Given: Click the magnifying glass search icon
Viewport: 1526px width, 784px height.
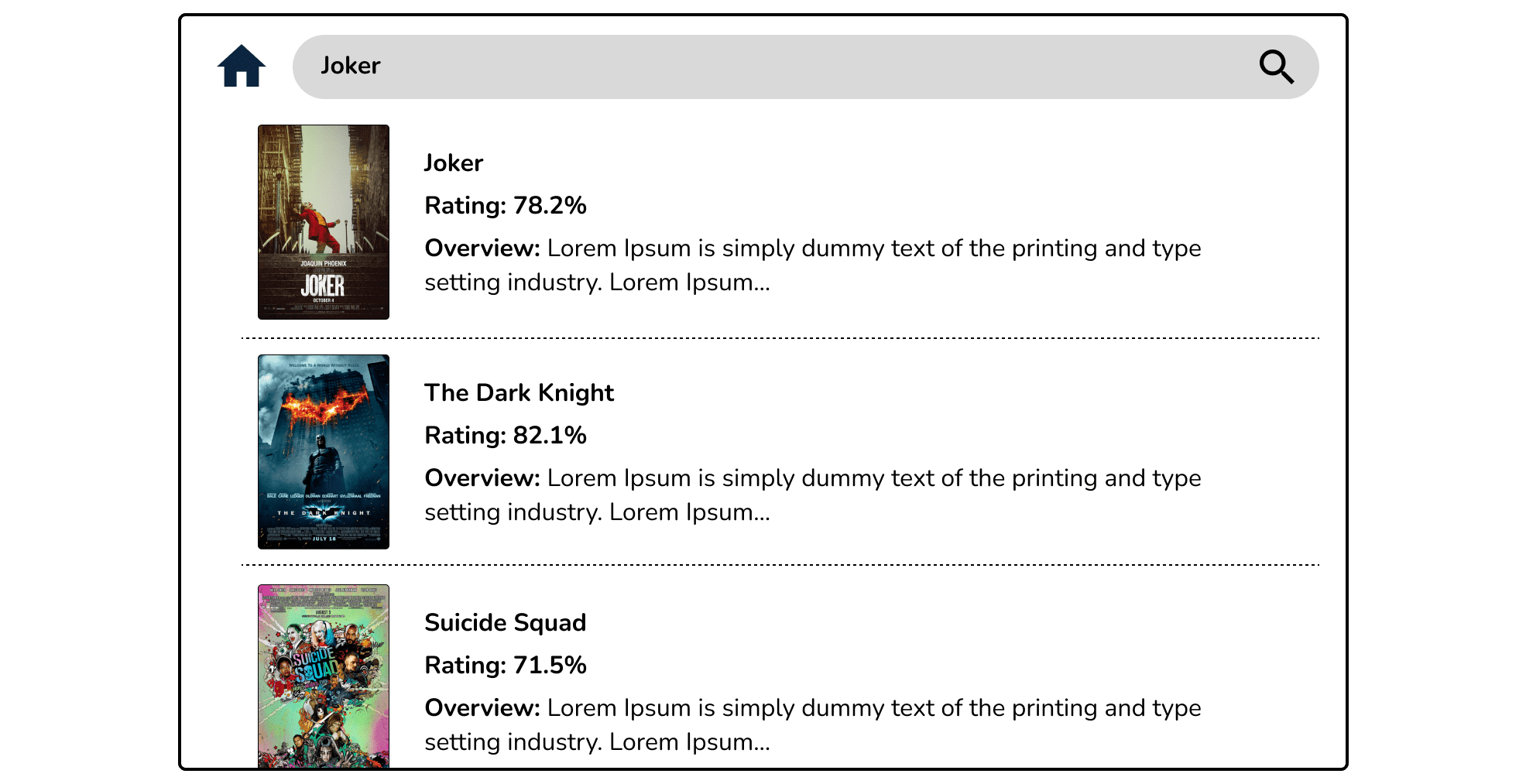Looking at the screenshot, I should (x=1276, y=67).
